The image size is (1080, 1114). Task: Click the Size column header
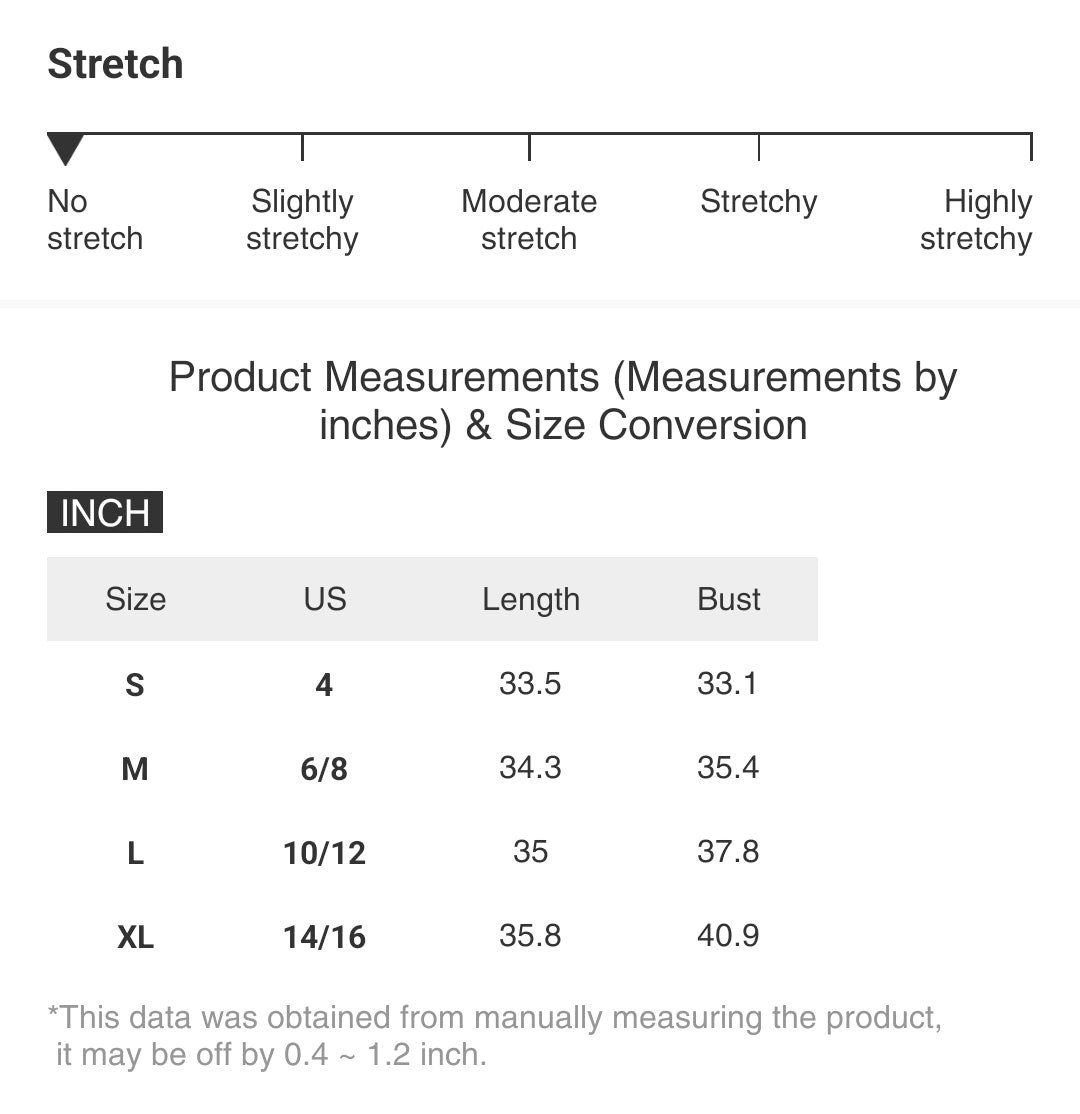135,599
